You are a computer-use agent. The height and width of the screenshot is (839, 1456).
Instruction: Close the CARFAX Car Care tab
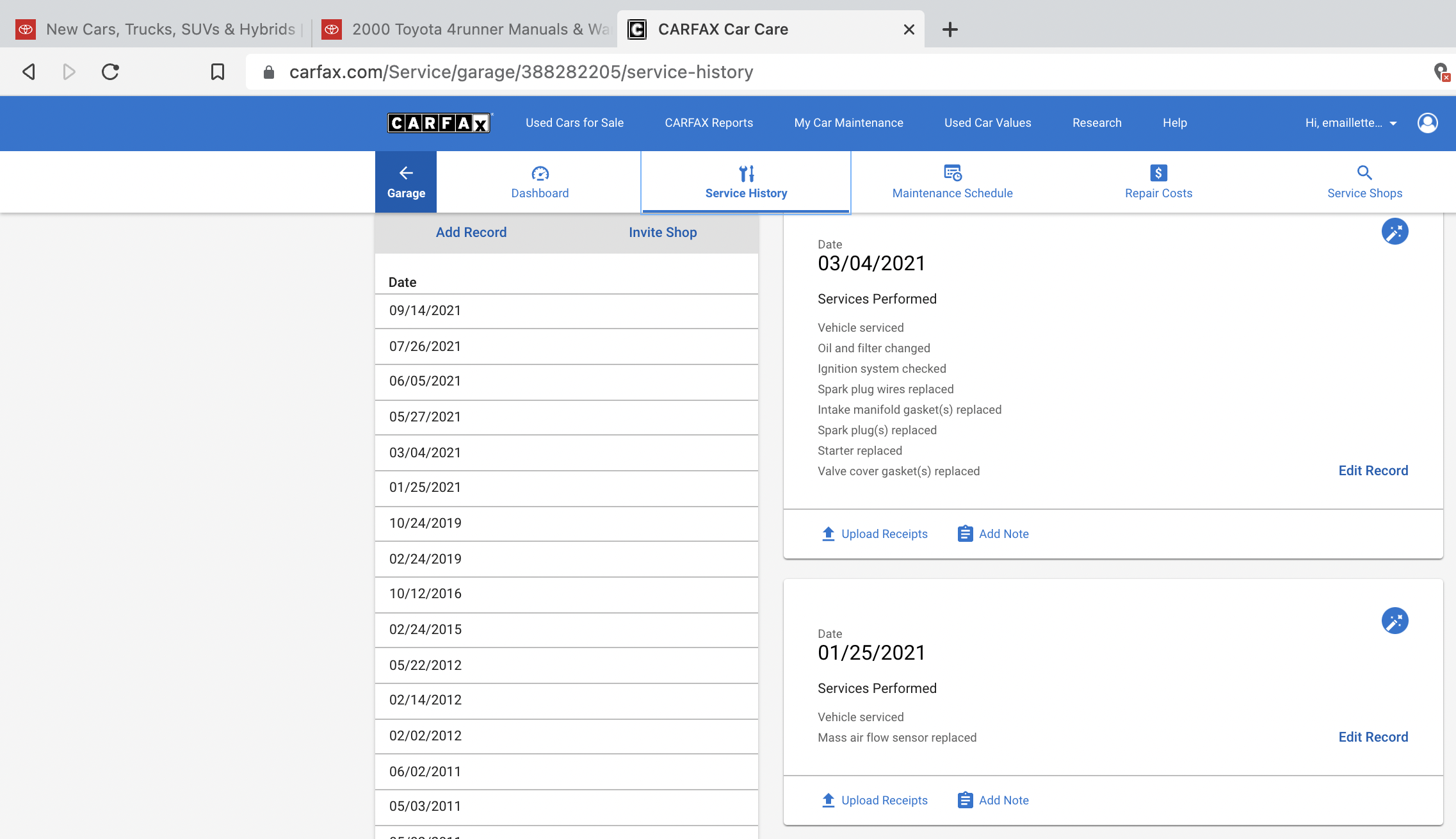coord(909,29)
